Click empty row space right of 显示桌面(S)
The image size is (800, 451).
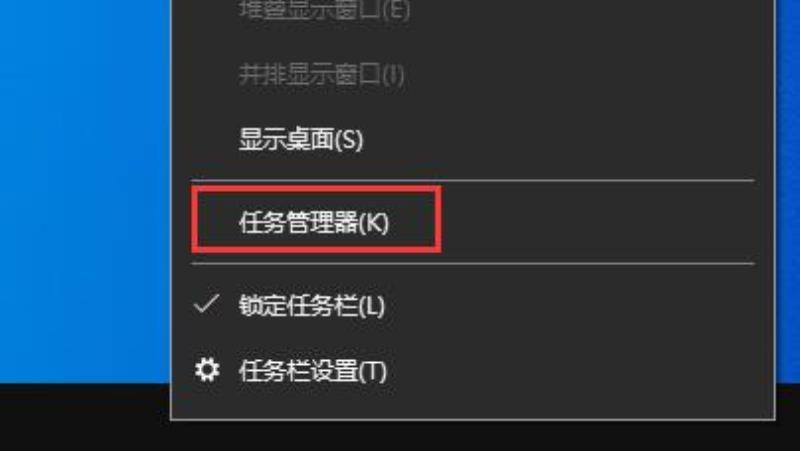point(559,139)
